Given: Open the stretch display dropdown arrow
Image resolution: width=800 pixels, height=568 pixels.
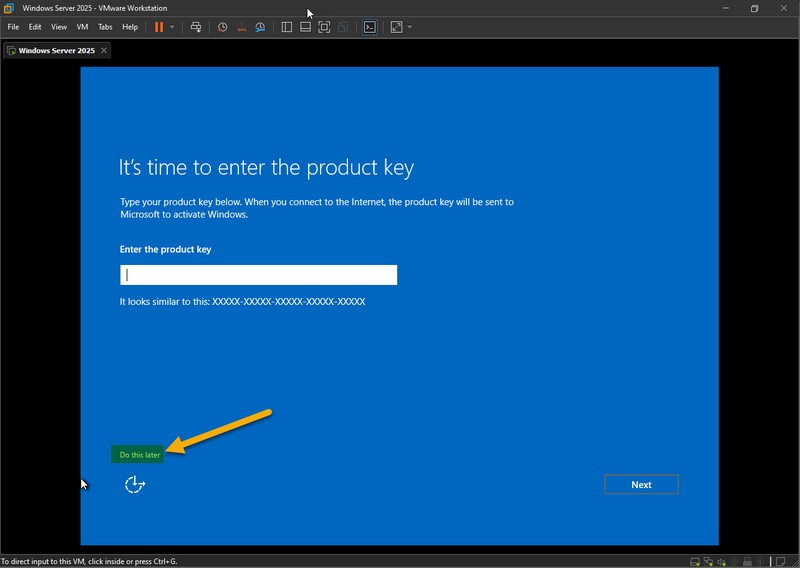Looking at the screenshot, I should click(410, 27).
